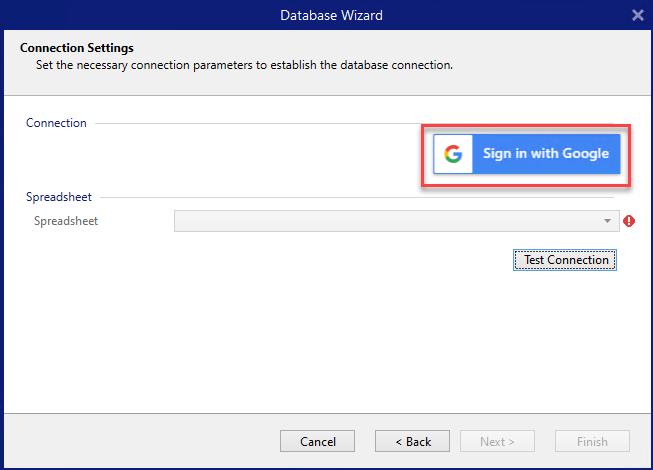Click the red error indicator beside Spreadsheet

tap(629, 221)
